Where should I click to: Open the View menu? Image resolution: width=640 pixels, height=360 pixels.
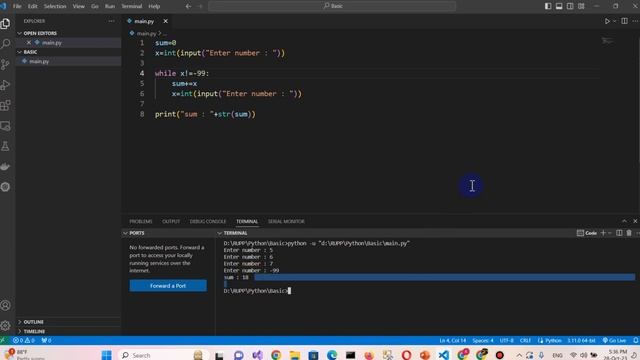[x=78, y=6]
